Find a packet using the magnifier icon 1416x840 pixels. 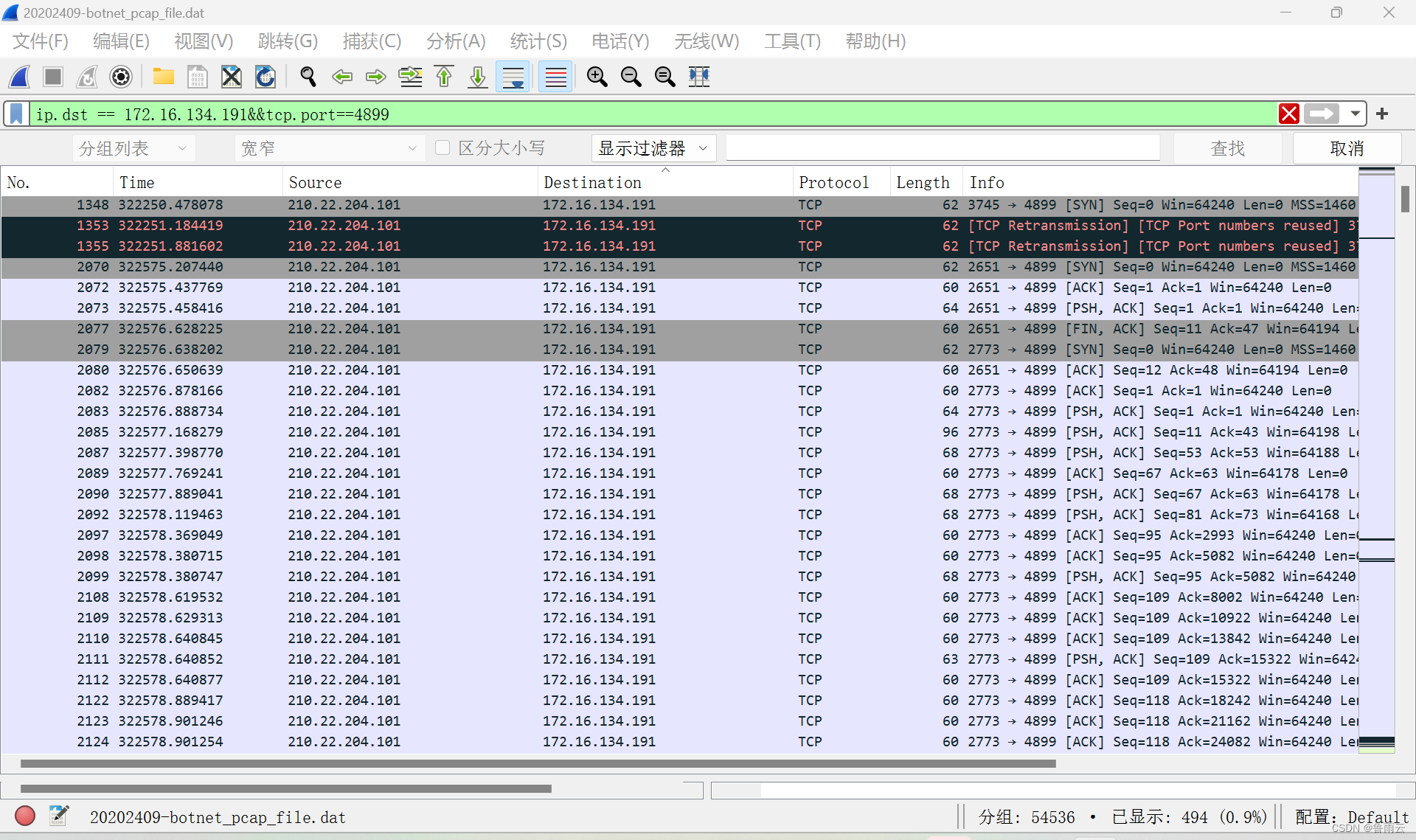click(308, 77)
